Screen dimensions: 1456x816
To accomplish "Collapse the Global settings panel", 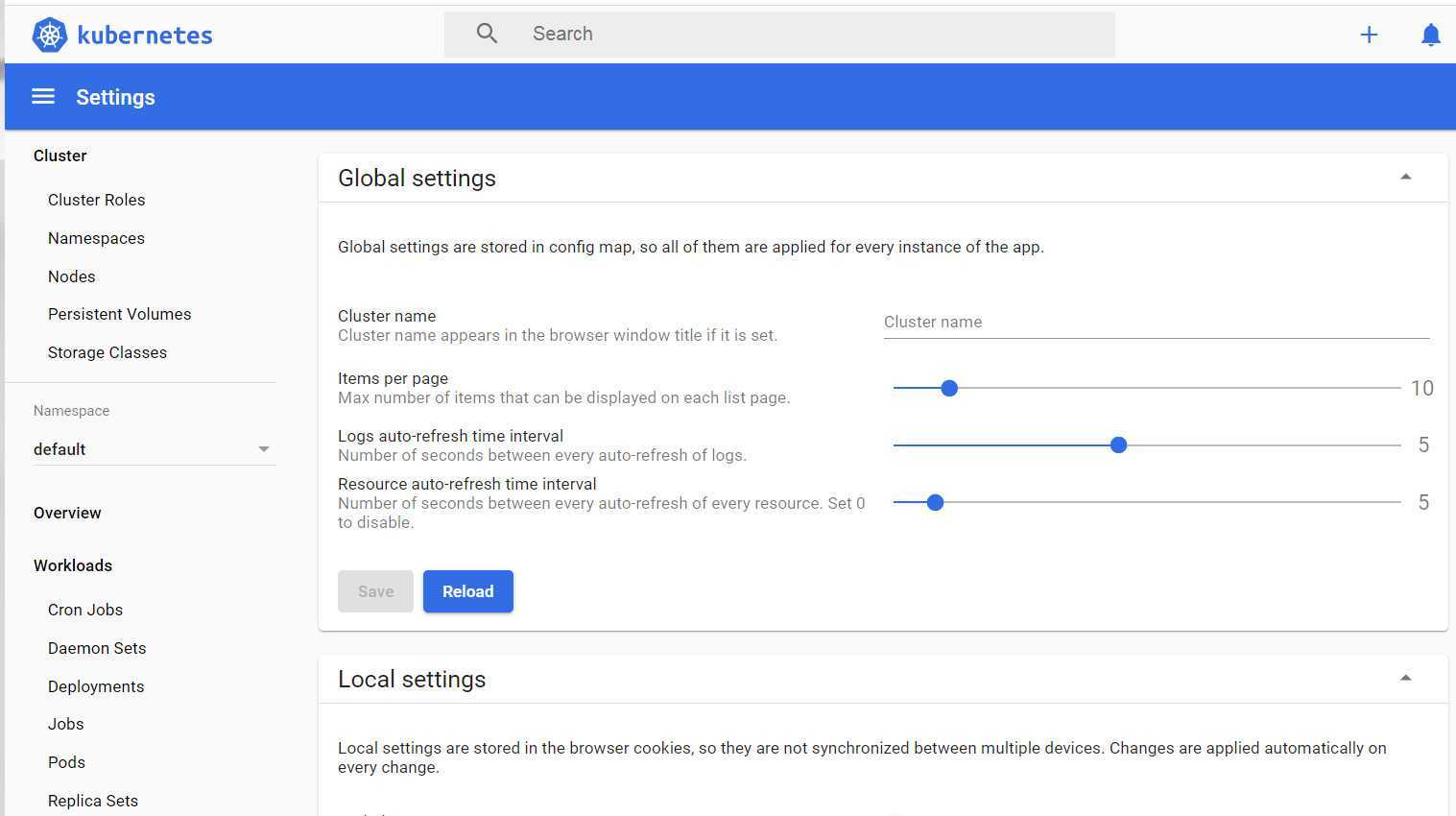I will [1405, 177].
